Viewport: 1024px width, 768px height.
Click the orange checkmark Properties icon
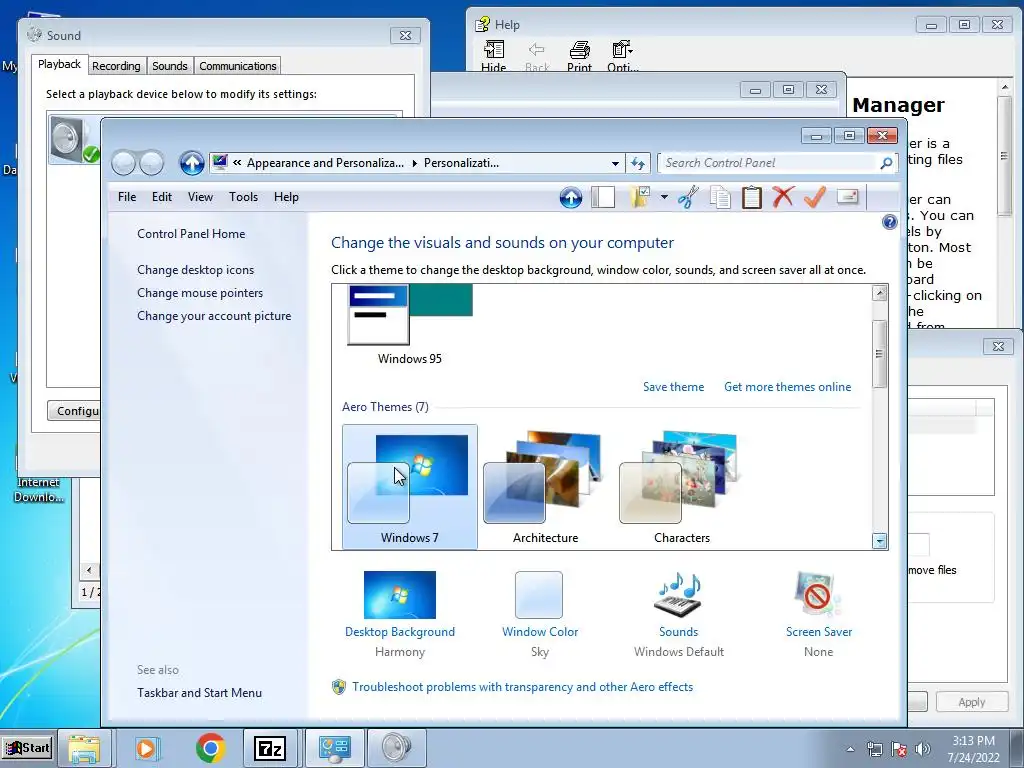[814, 197]
